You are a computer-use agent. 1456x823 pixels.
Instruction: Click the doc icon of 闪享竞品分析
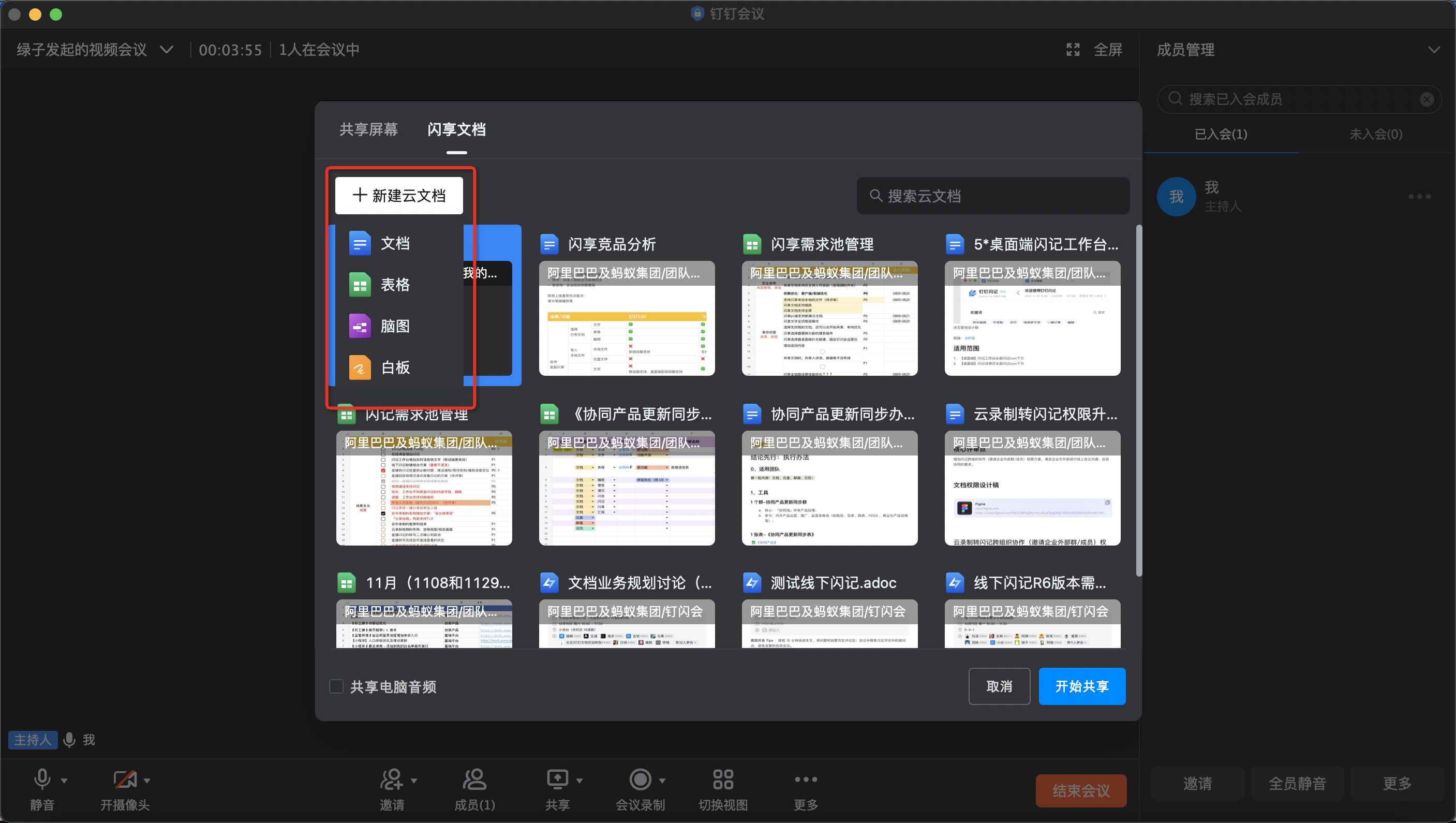coord(549,244)
